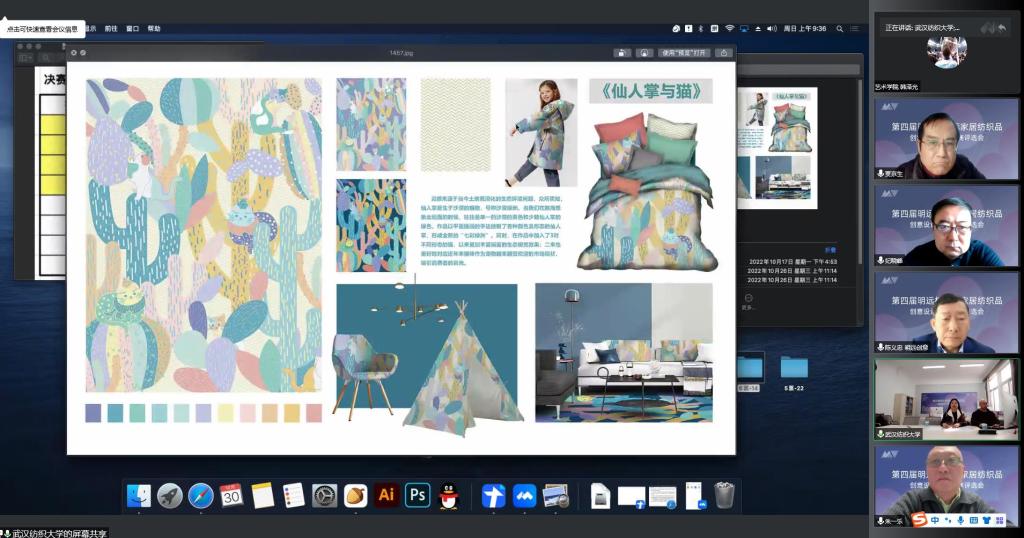The height and width of the screenshot is (538, 1024).
Task: Open Launchpad rocket icon in dock
Action: [170, 495]
